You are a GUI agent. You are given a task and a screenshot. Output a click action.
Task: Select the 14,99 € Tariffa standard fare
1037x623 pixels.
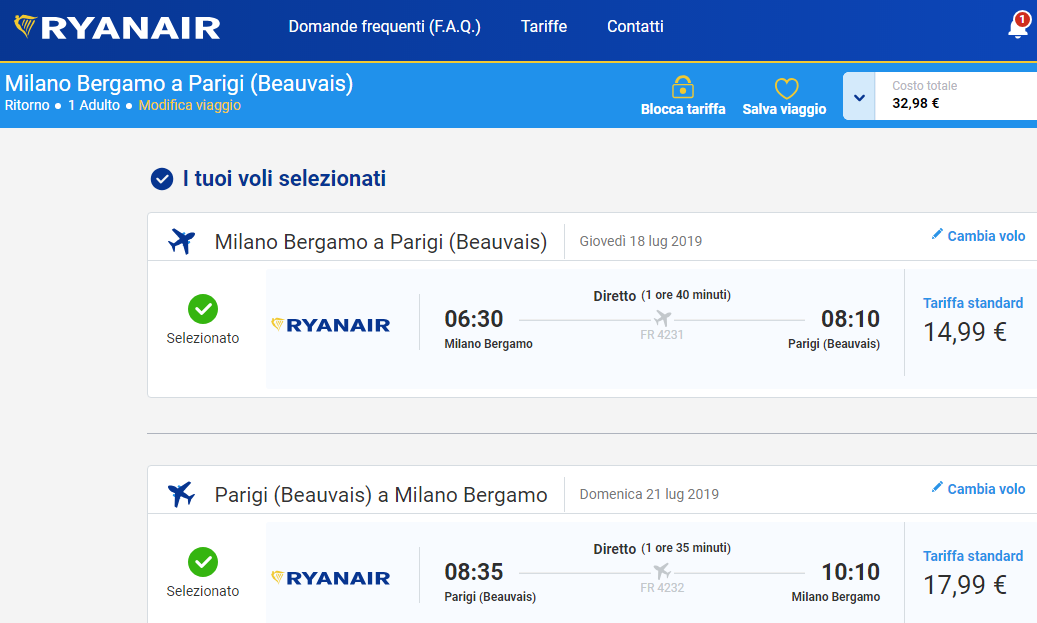tap(965, 331)
